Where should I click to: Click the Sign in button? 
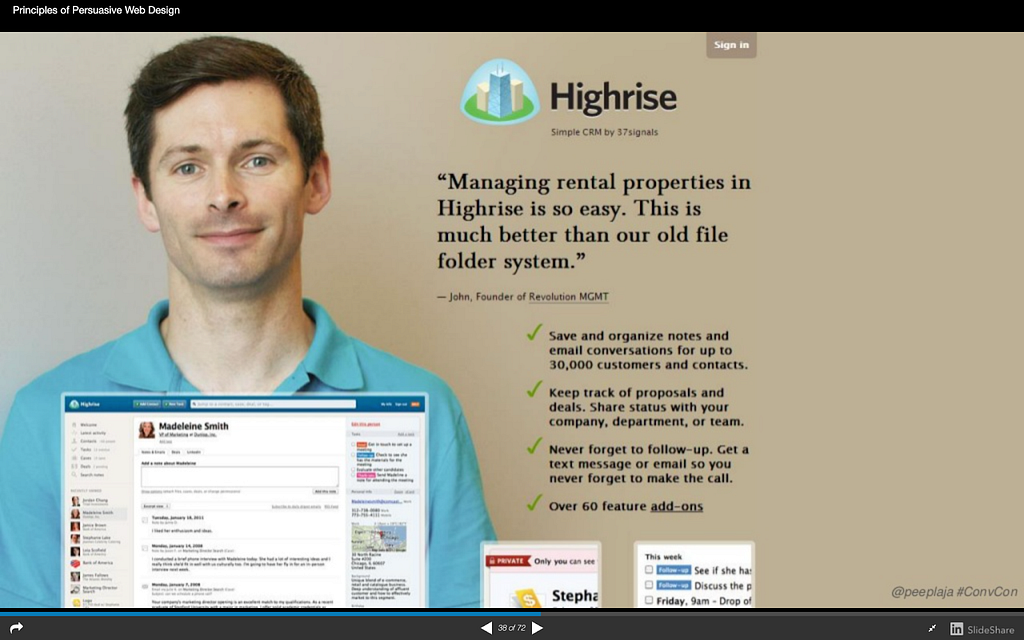click(x=731, y=45)
